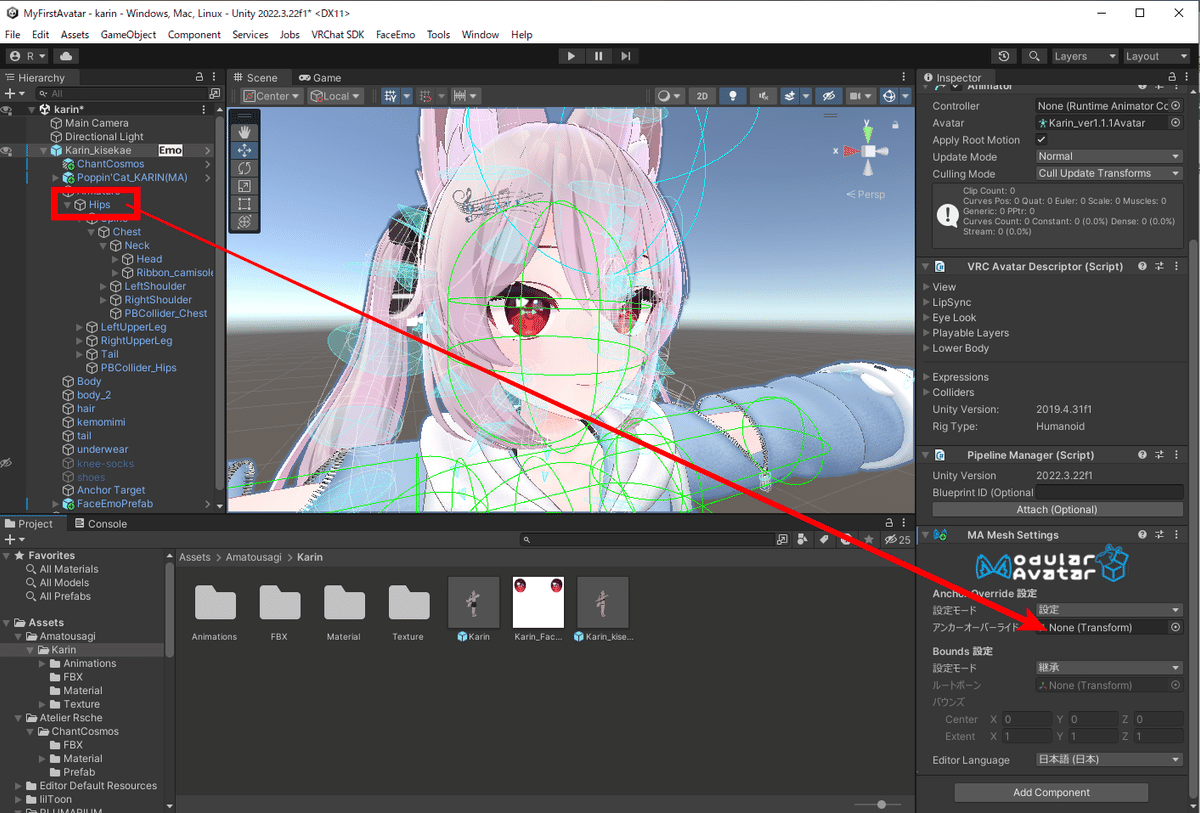This screenshot has width=1200, height=813.
Task: Open the FaceEmo menu
Action: coord(396,34)
